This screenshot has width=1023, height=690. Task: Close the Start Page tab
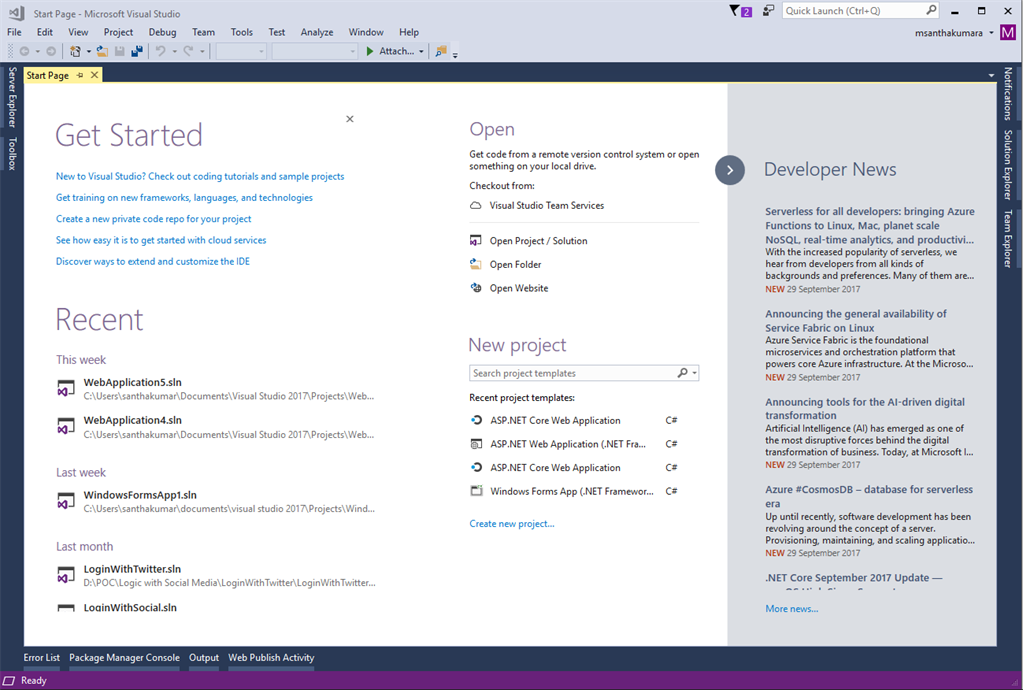[x=95, y=75]
